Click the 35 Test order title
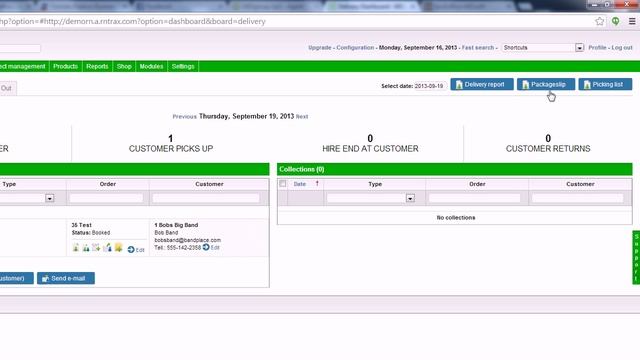Screen dimensions: 640x360 (x=82, y=225)
